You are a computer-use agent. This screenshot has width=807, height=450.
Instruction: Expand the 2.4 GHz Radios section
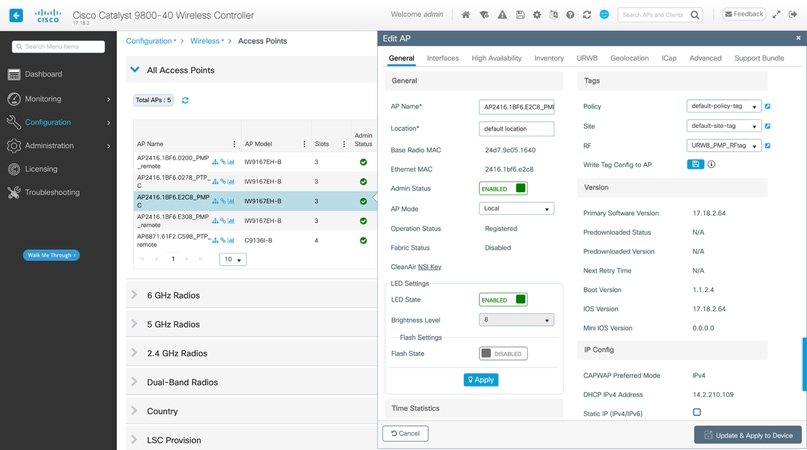pyautogui.click(x=134, y=353)
